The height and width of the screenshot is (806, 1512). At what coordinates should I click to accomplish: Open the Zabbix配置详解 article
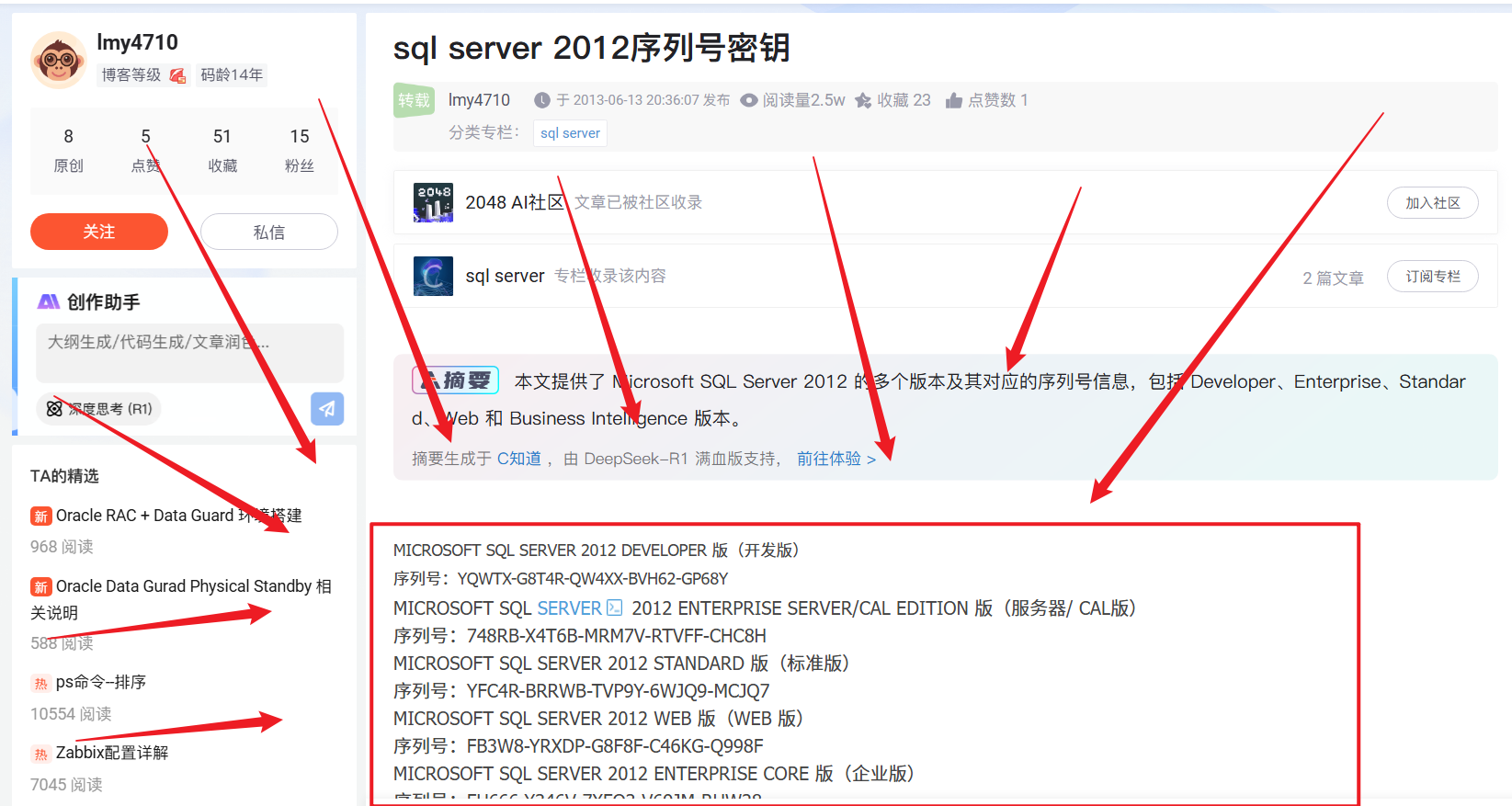[112, 753]
